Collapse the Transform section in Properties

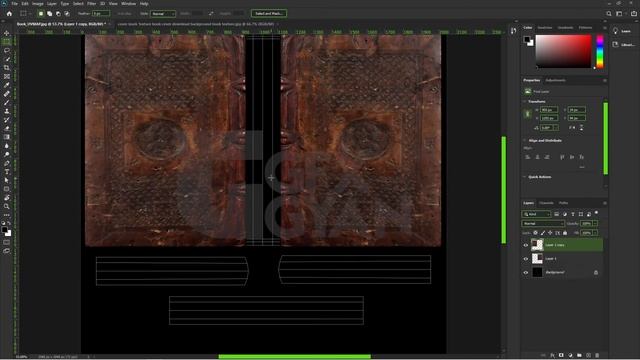point(524,101)
